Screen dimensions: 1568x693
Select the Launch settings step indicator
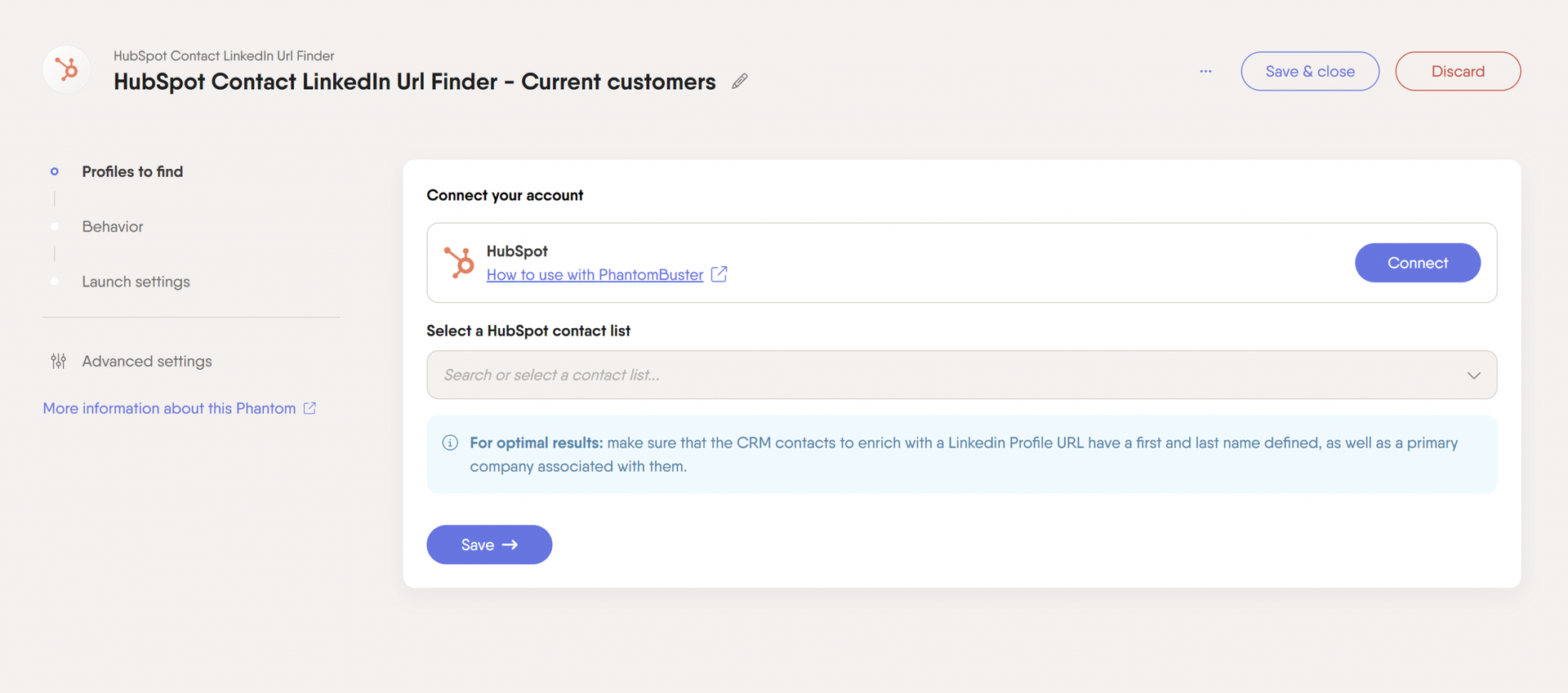54,282
